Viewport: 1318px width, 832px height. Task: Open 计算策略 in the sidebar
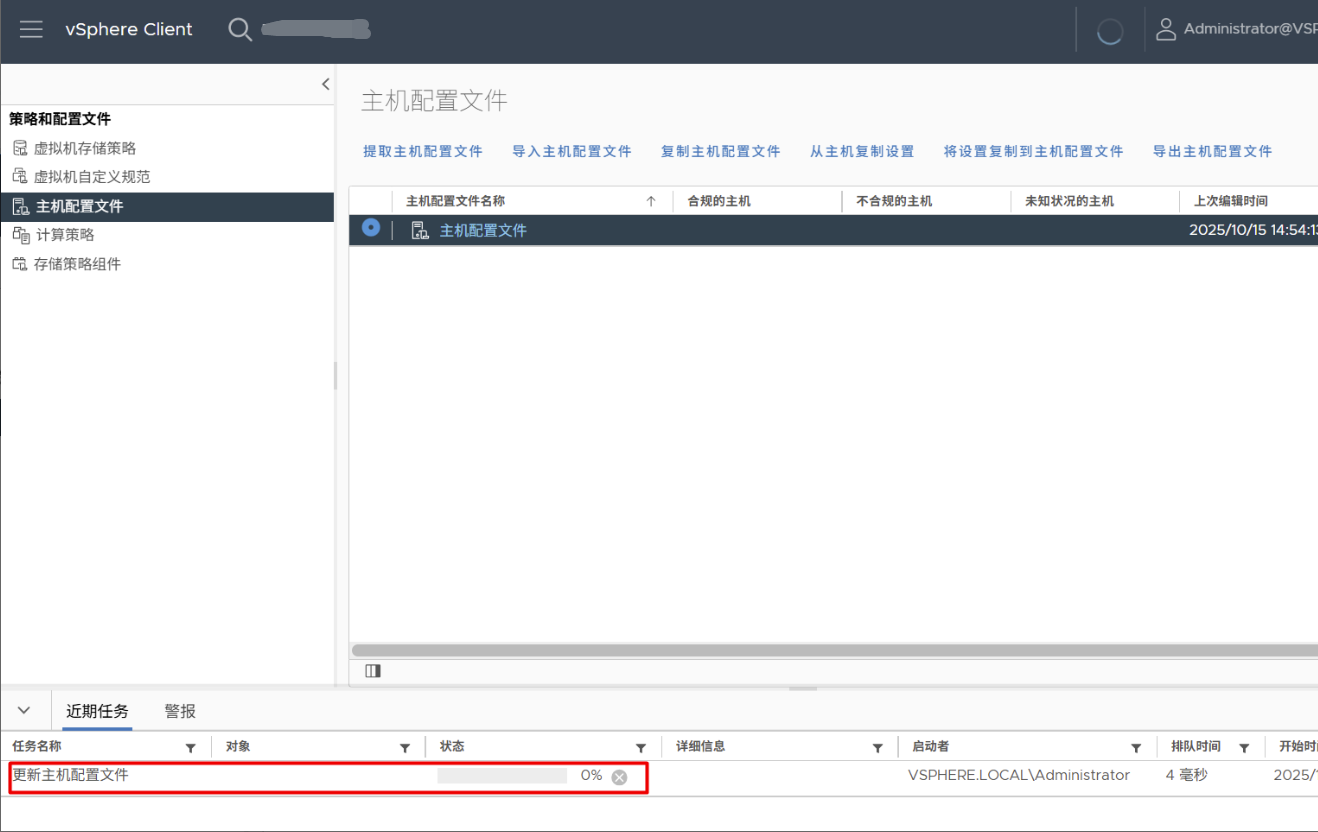(x=65, y=235)
